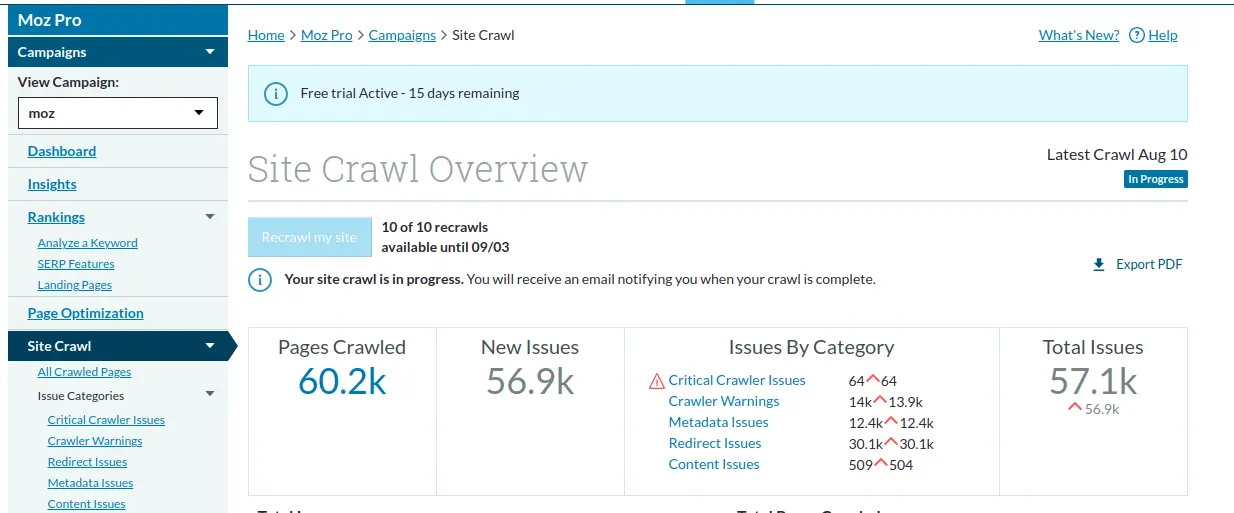
Task: Click the Moz Pro sidebar header
Action: 118,20
